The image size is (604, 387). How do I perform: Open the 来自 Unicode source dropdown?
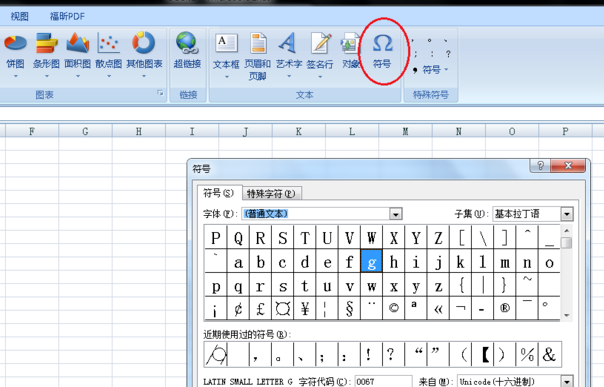click(566, 382)
